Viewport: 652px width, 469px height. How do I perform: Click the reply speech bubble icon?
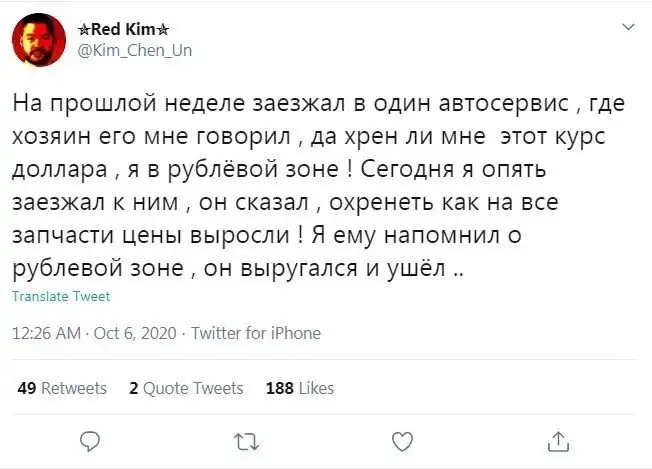point(89,440)
